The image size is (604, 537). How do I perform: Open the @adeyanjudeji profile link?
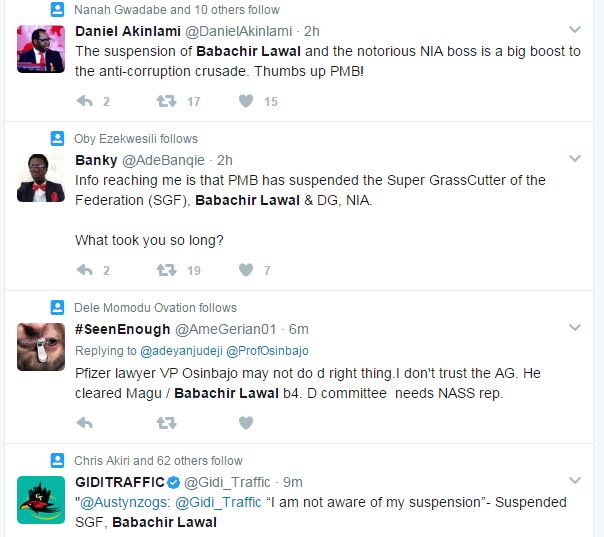pos(181,351)
